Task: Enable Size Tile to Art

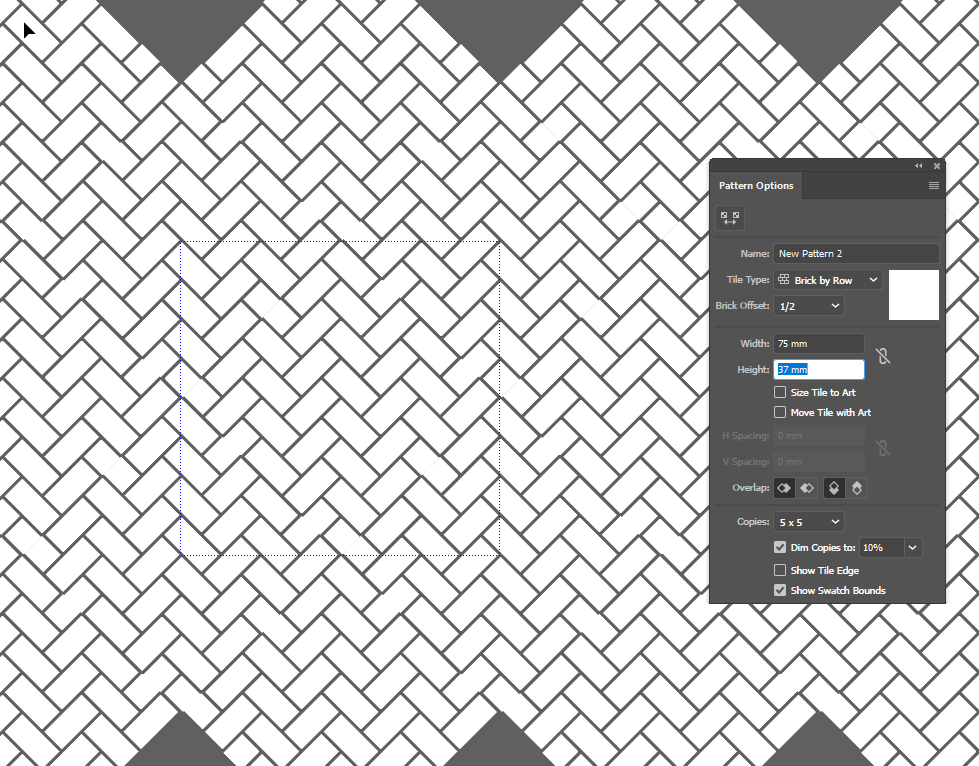Action: point(780,392)
